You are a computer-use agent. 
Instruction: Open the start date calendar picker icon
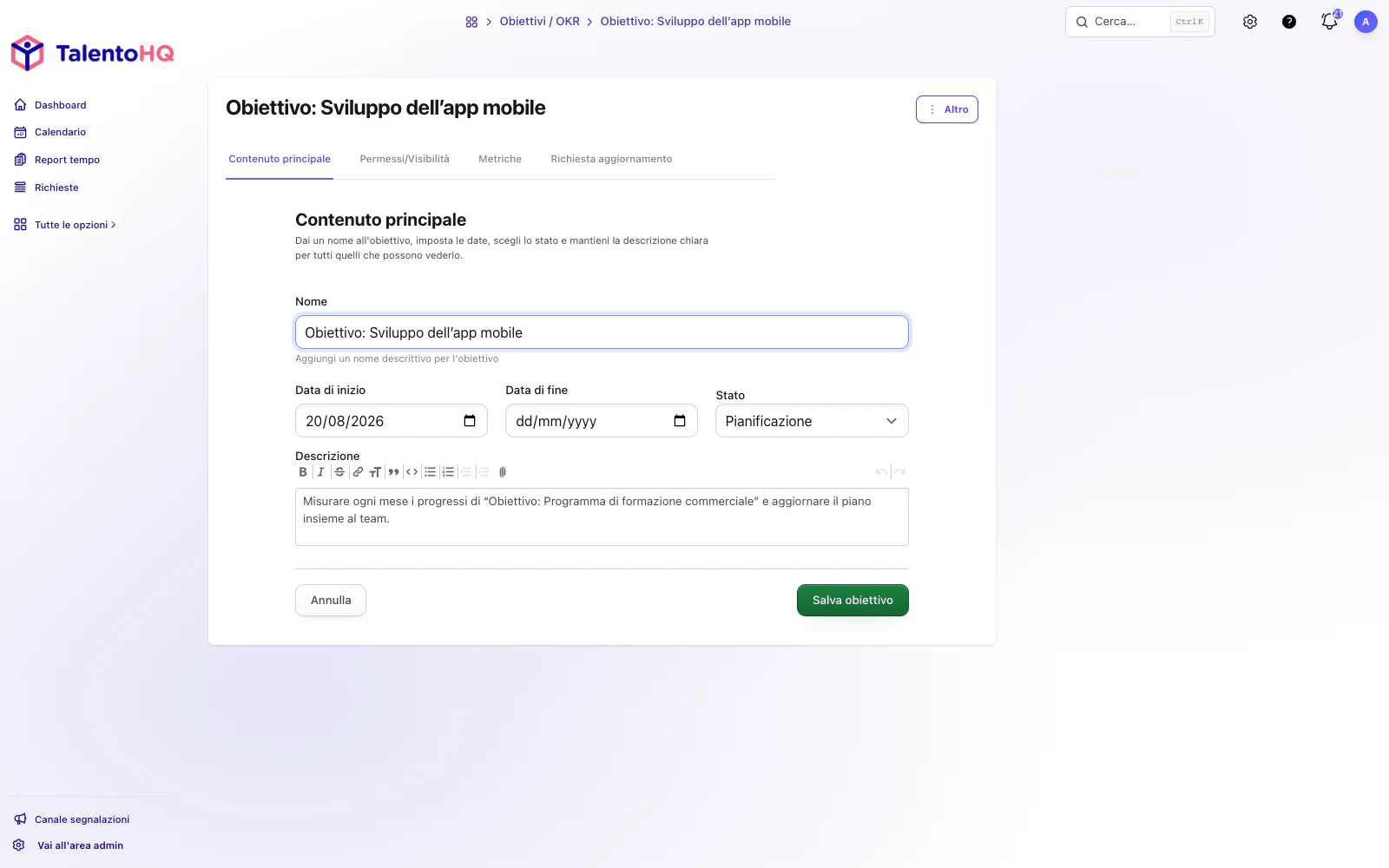[x=470, y=421]
